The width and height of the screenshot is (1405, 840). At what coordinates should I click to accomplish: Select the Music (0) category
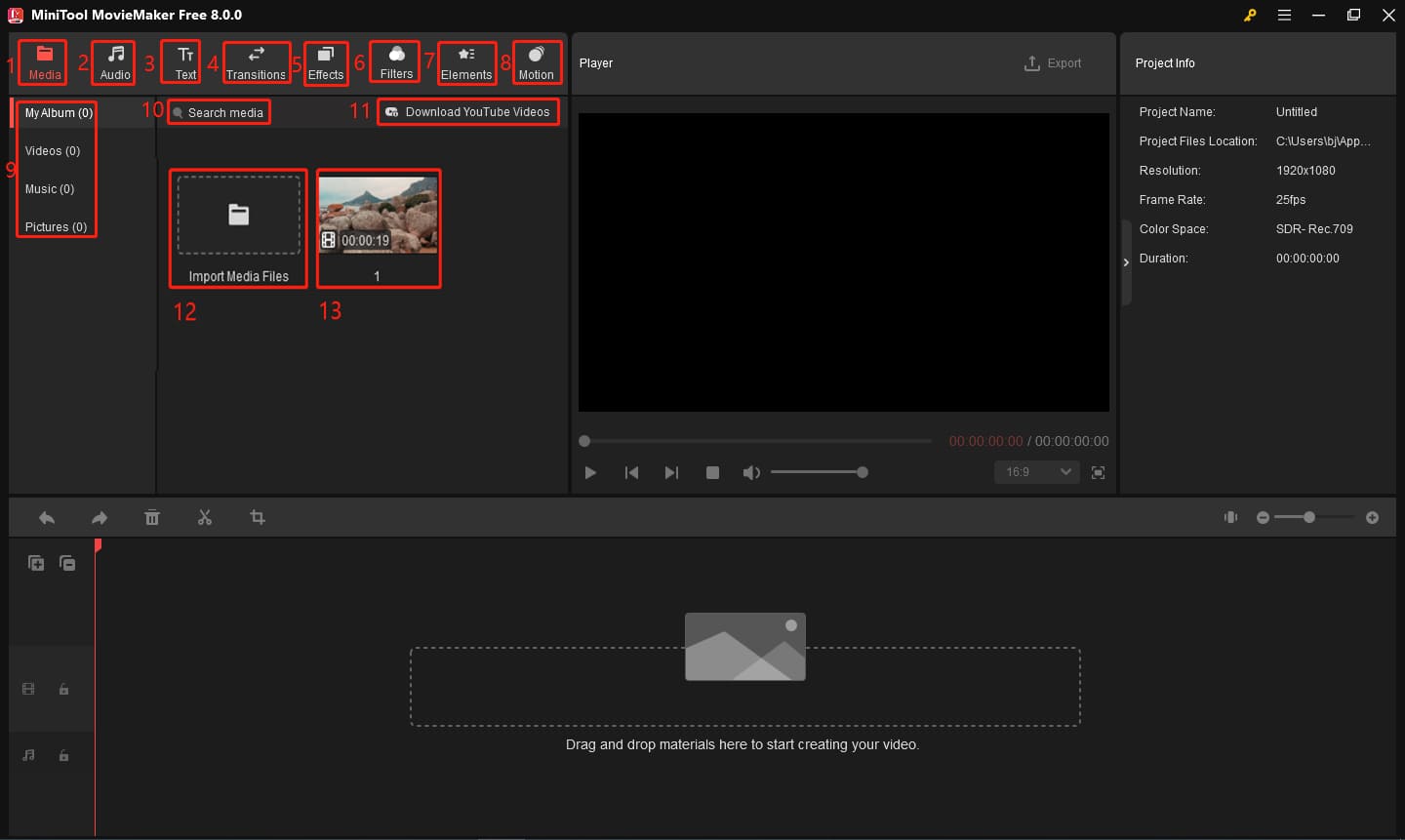pos(50,189)
